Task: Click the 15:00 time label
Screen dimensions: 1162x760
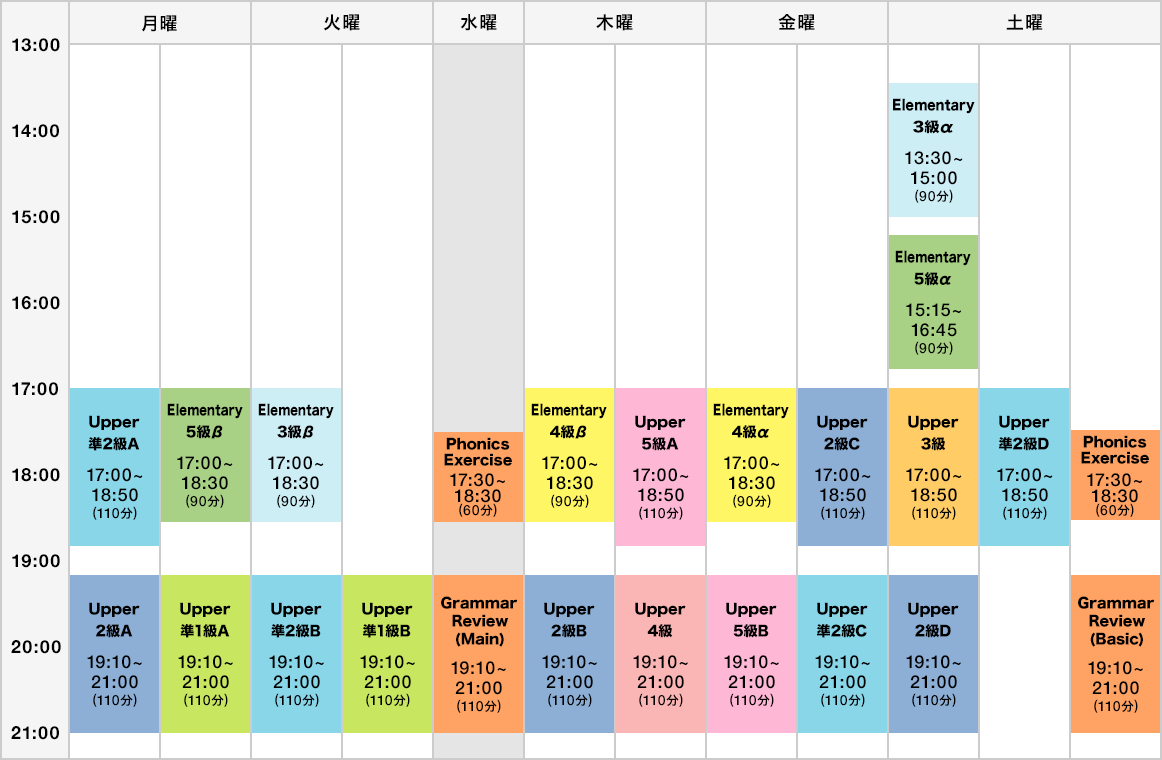Action: [x=36, y=217]
